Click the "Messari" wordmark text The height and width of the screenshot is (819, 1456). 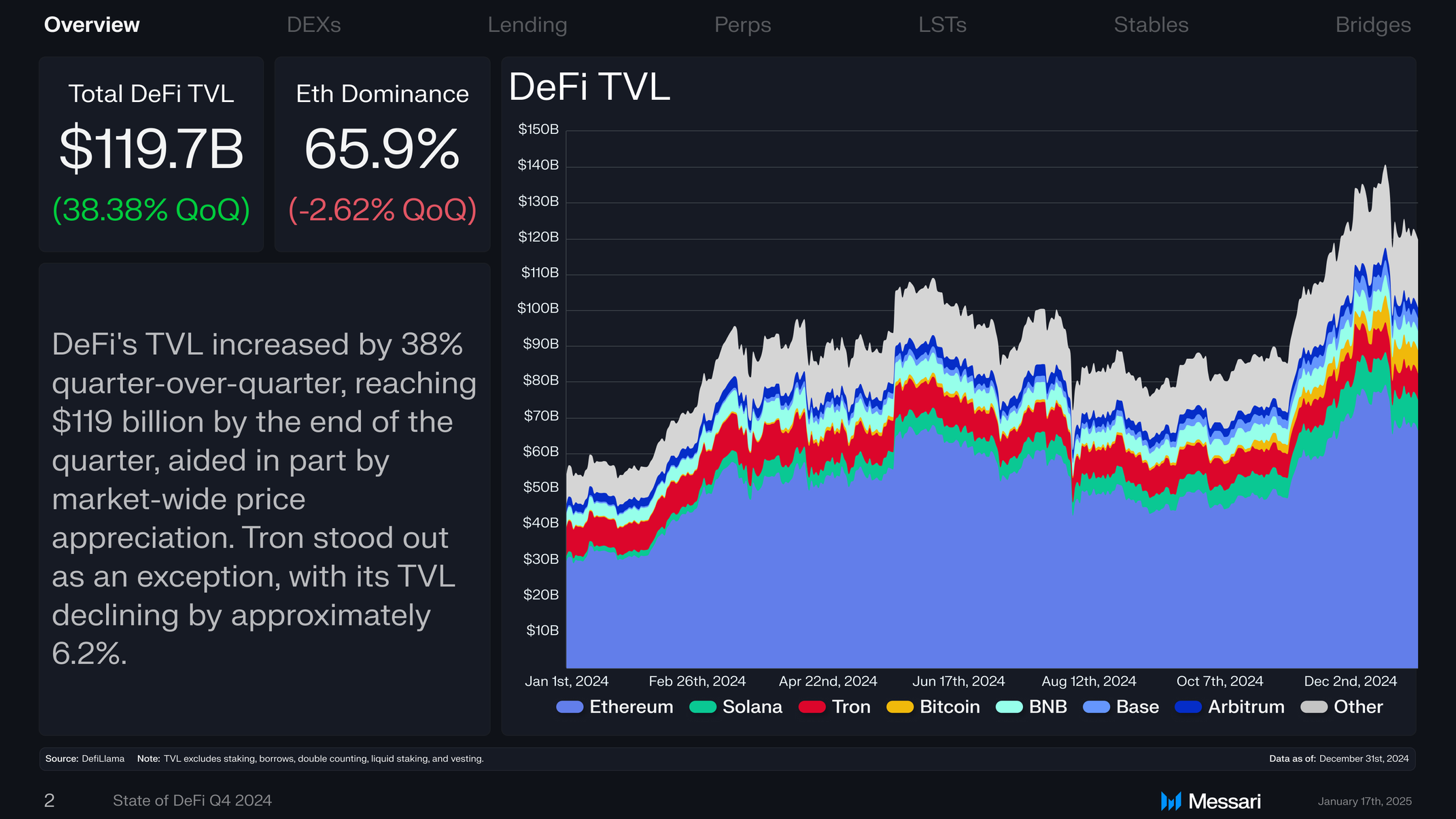(x=1224, y=801)
